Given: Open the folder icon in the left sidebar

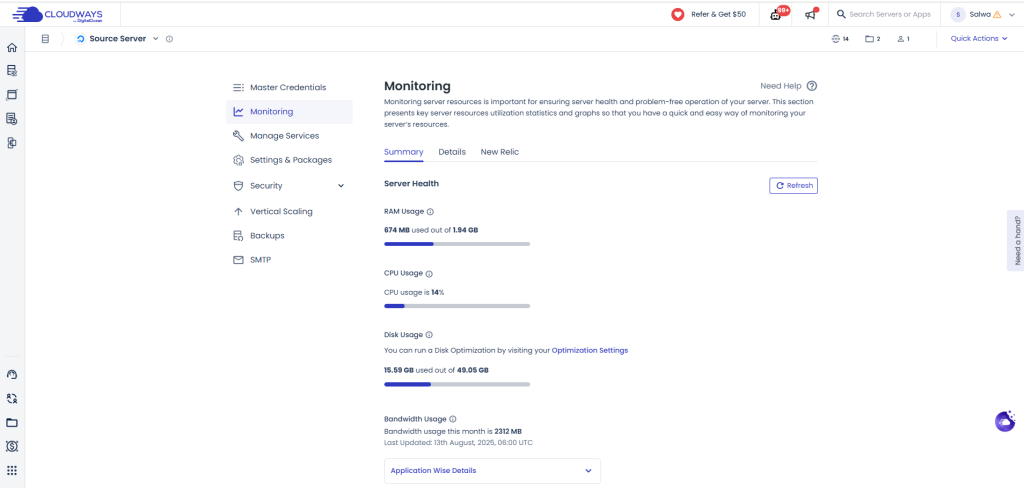Looking at the screenshot, I should pos(12,423).
